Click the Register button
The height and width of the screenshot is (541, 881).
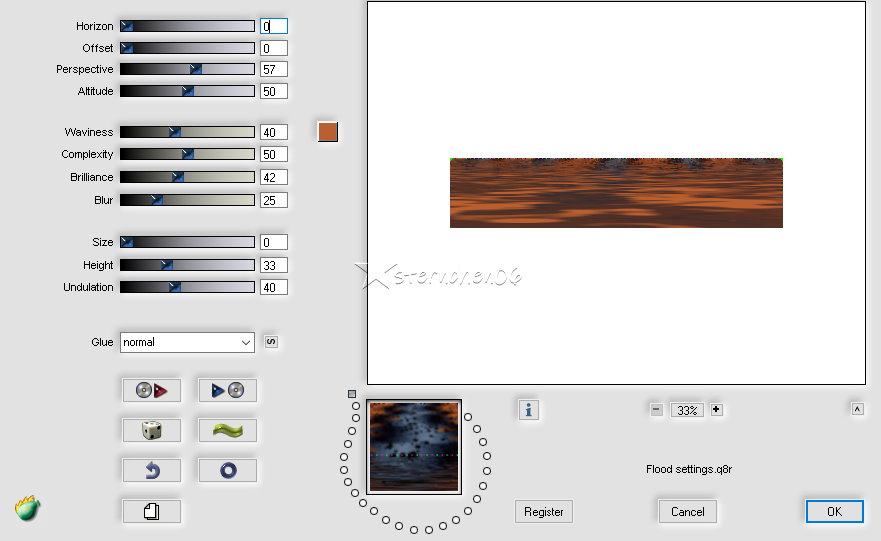pyautogui.click(x=544, y=511)
